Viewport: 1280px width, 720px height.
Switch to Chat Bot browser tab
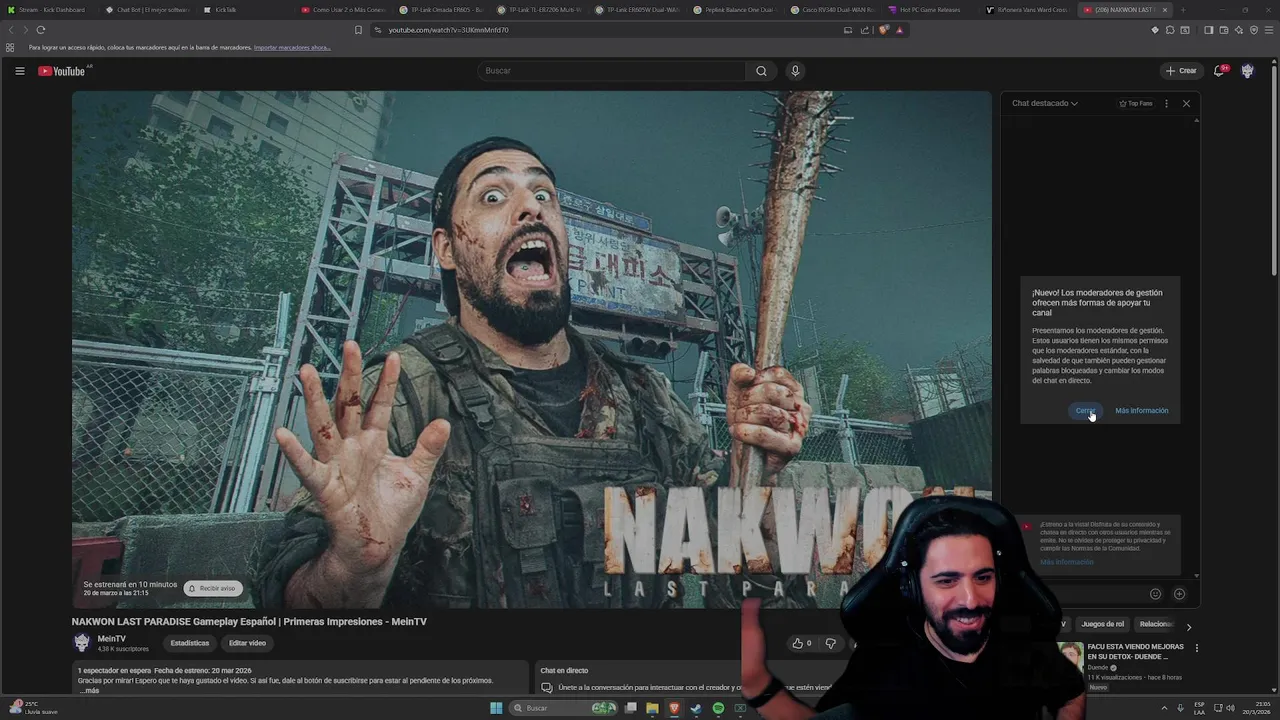(x=146, y=10)
